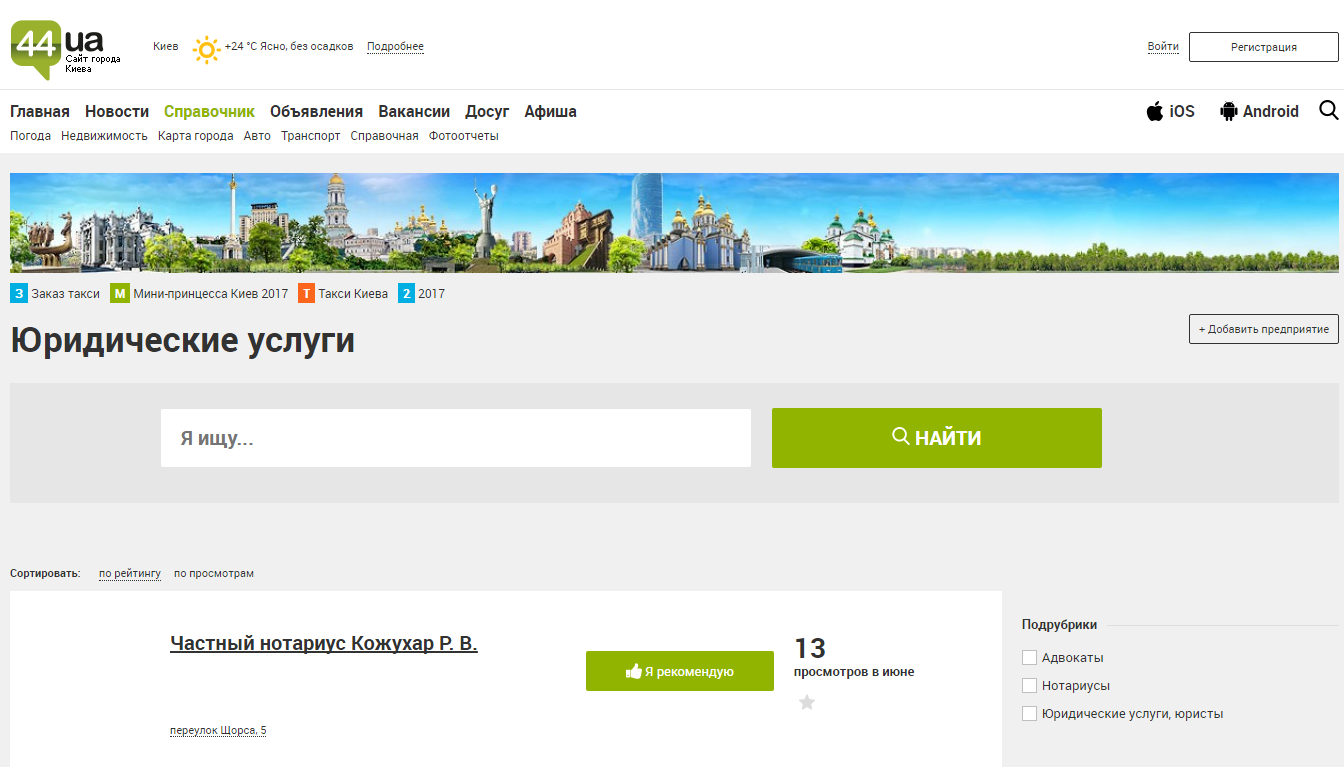The height and width of the screenshot is (767, 1344).
Task: Open the Новости menu item
Action: click(x=117, y=111)
